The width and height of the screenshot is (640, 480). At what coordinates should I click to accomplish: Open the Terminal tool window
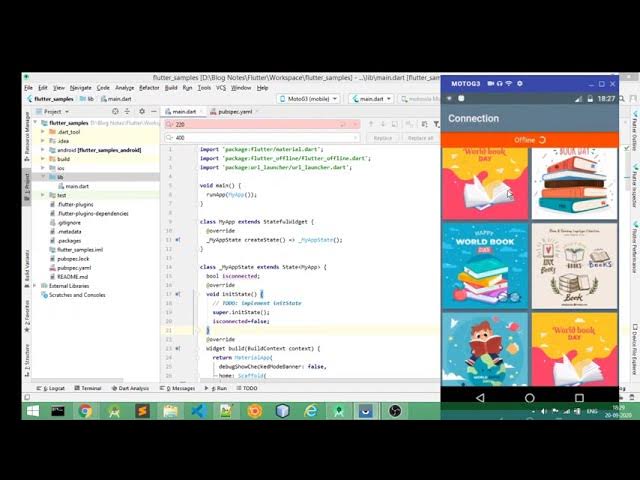(x=88, y=388)
